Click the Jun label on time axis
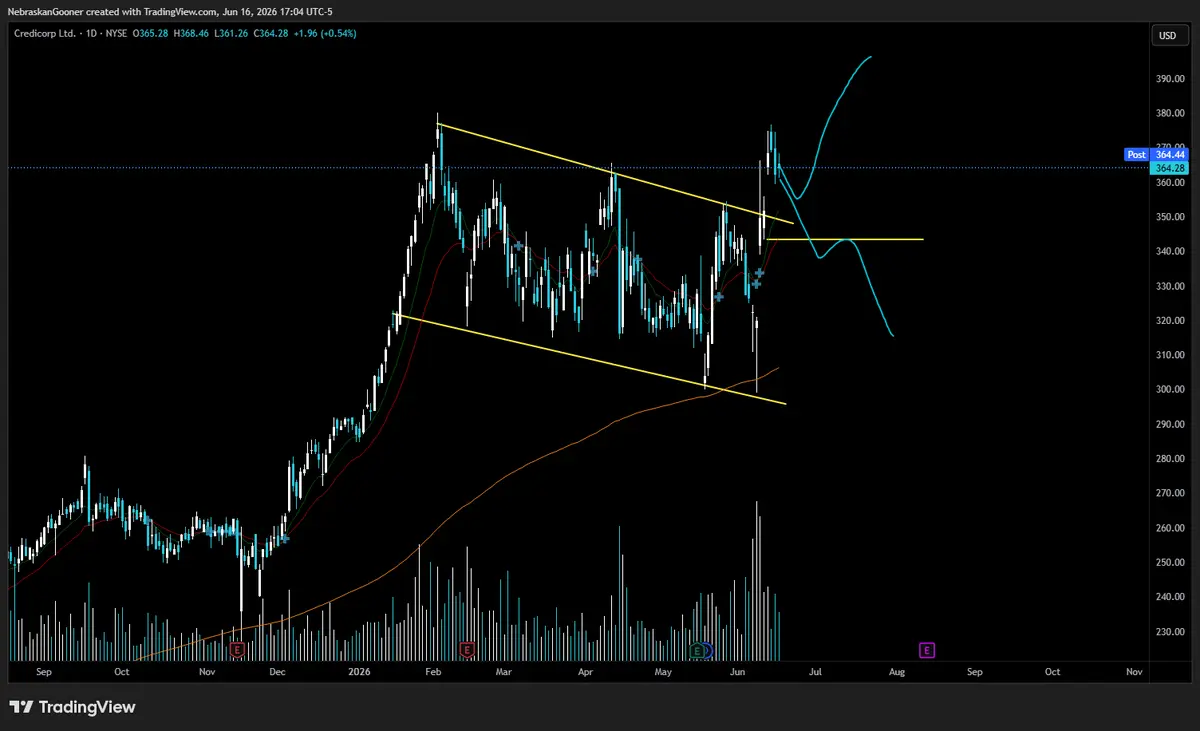The height and width of the screenshot is (731, 1200). coord(738,673)
